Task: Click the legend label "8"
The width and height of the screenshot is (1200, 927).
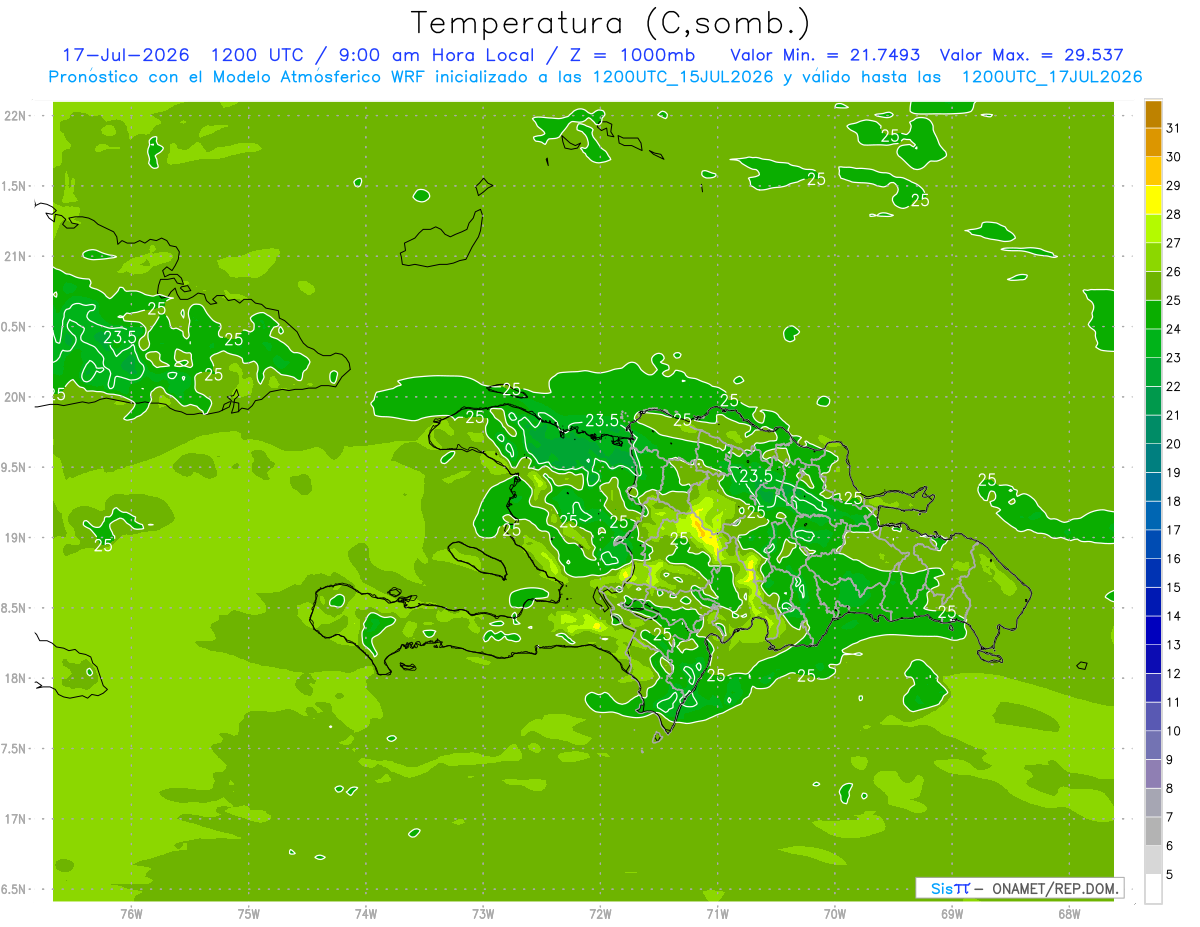Action: (1170, 789)
